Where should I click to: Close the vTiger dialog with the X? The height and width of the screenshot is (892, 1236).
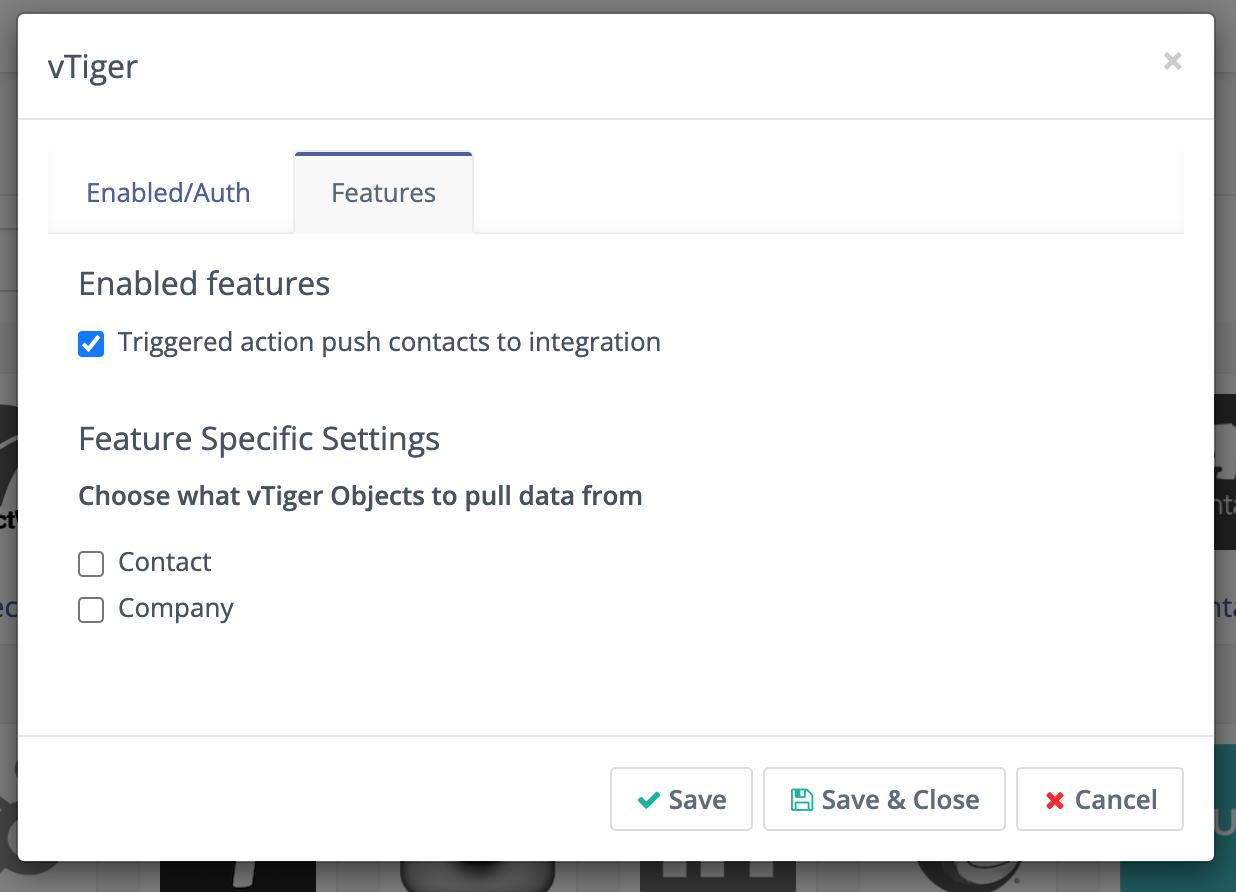point(1173,62)
